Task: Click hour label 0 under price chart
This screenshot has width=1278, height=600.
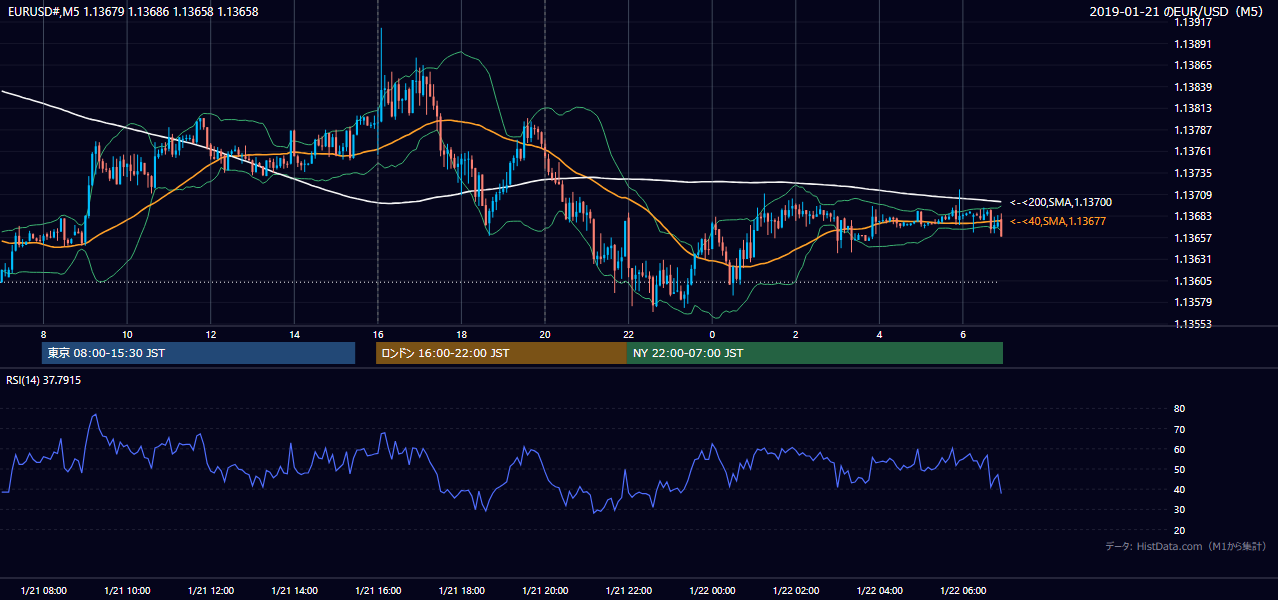Action: (712, 334)
